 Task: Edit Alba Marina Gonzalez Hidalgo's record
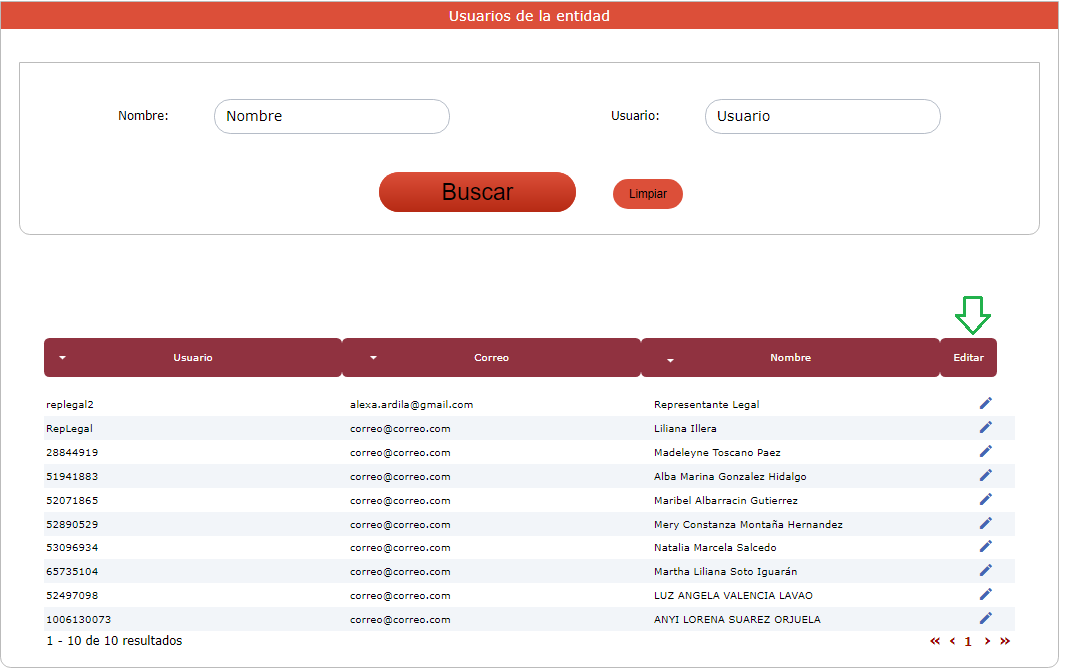tap(985, 475)
